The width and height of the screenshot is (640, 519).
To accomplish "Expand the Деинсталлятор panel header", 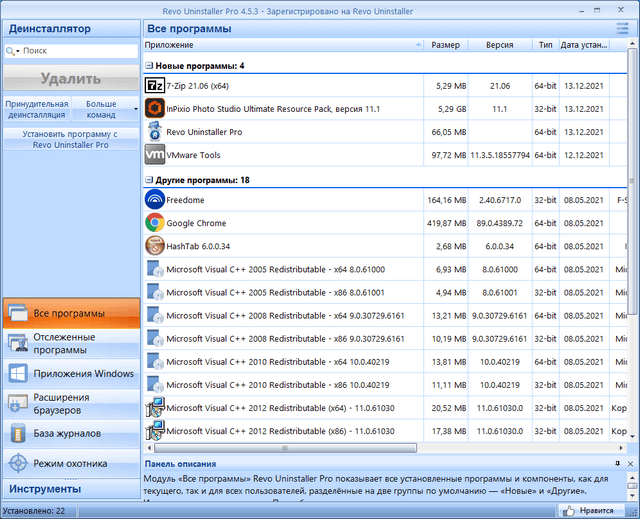I will 71,29.
